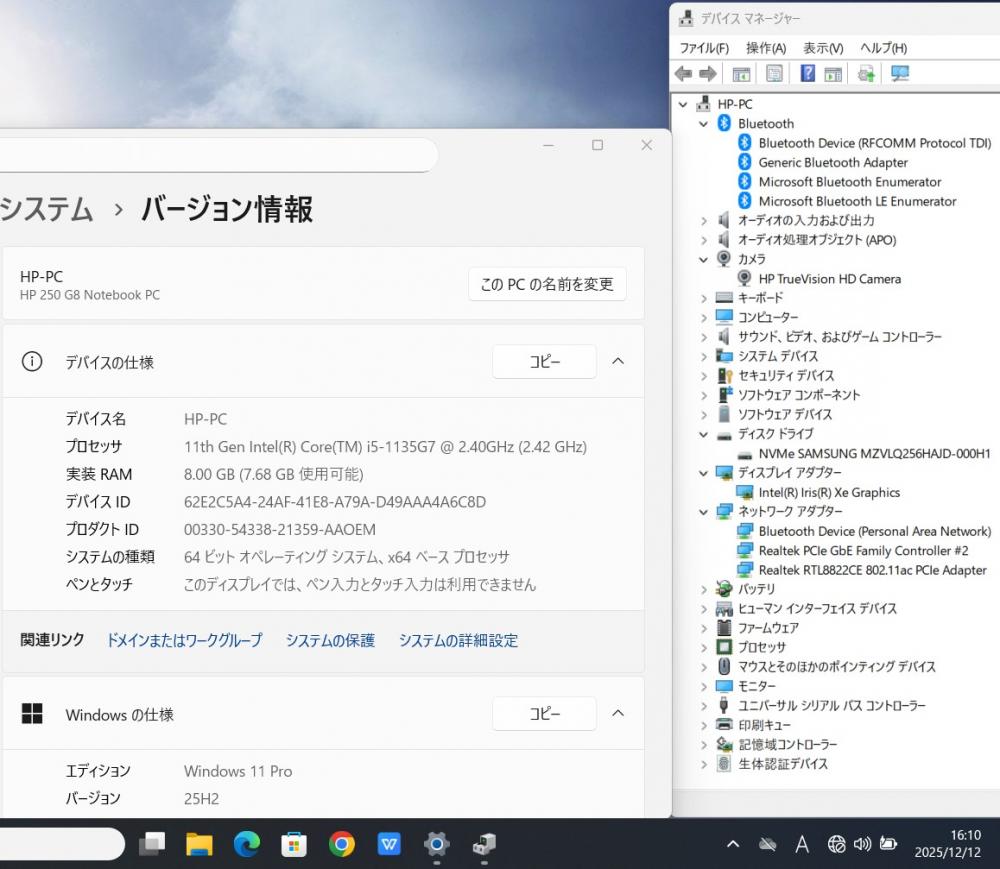
Task: Open Microsoft Edge from the taskbar
Action: tap(247, 845)
